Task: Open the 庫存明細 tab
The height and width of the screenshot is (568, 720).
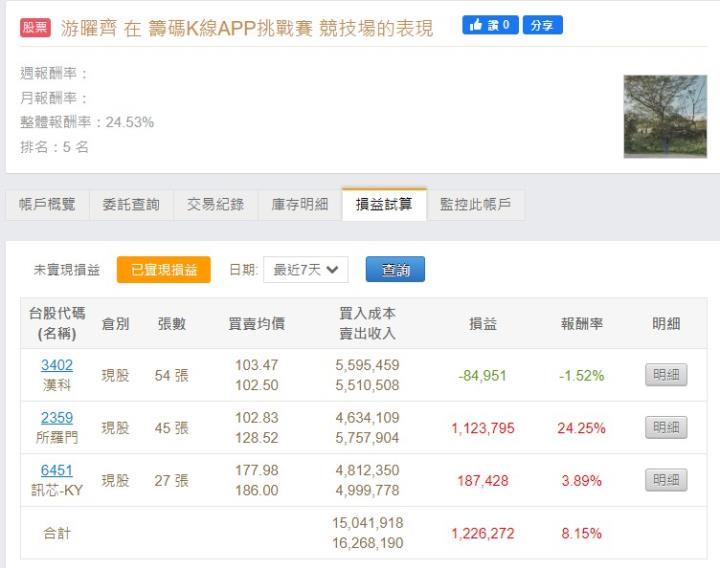Action: point(300,204)
